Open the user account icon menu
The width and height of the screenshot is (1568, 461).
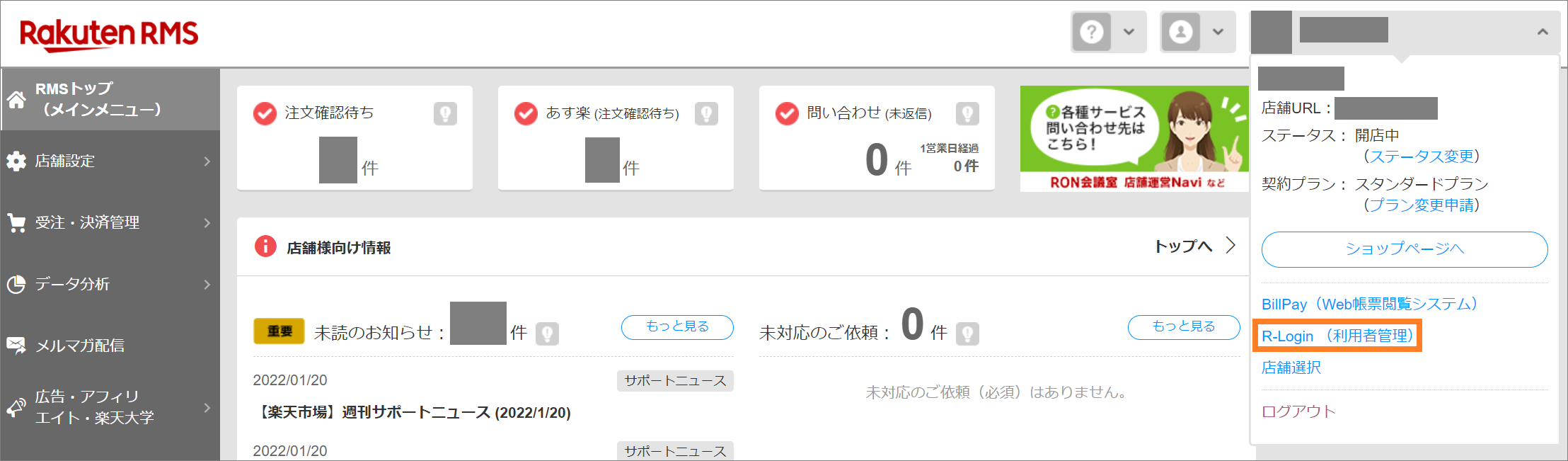1197,32
